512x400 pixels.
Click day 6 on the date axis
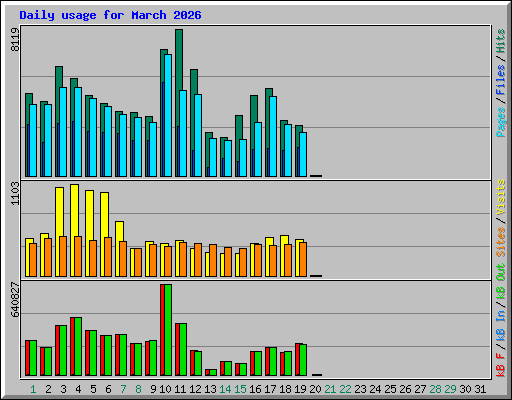108,389
